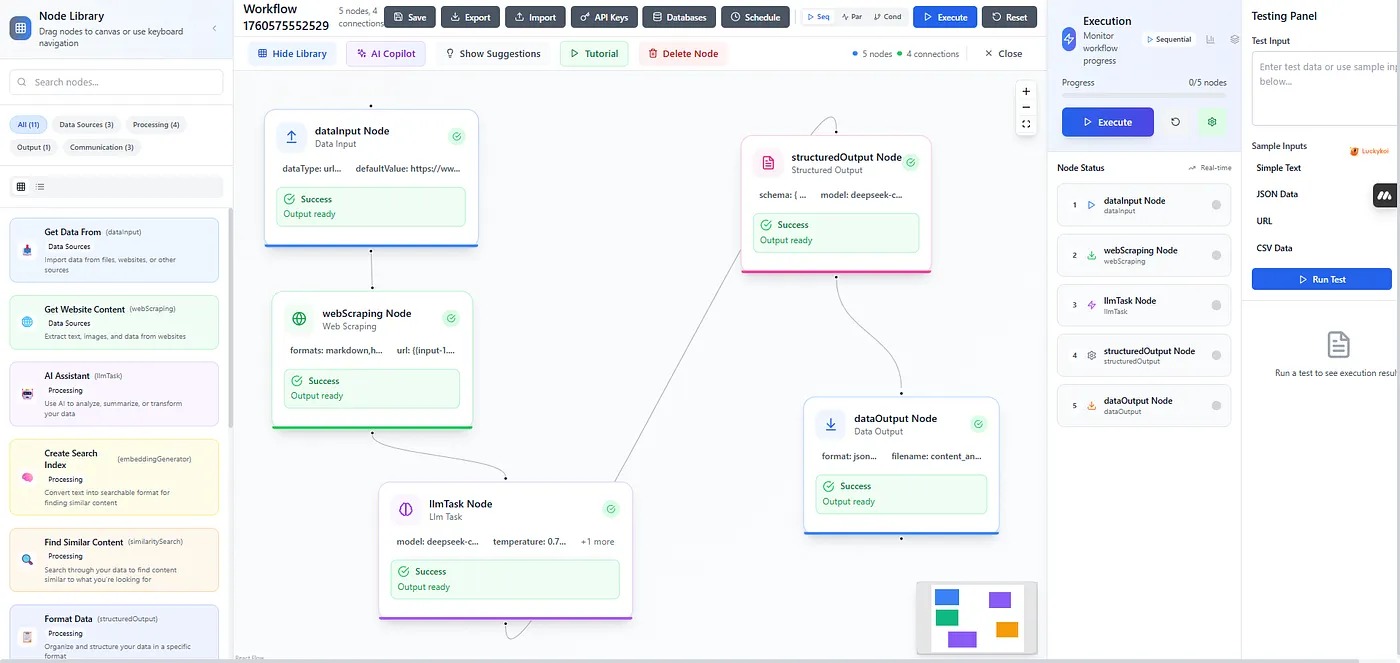The image size is (1400, 663).
Task: Filter nodes by Data Sources (3) tab
Action: point(86,125)
